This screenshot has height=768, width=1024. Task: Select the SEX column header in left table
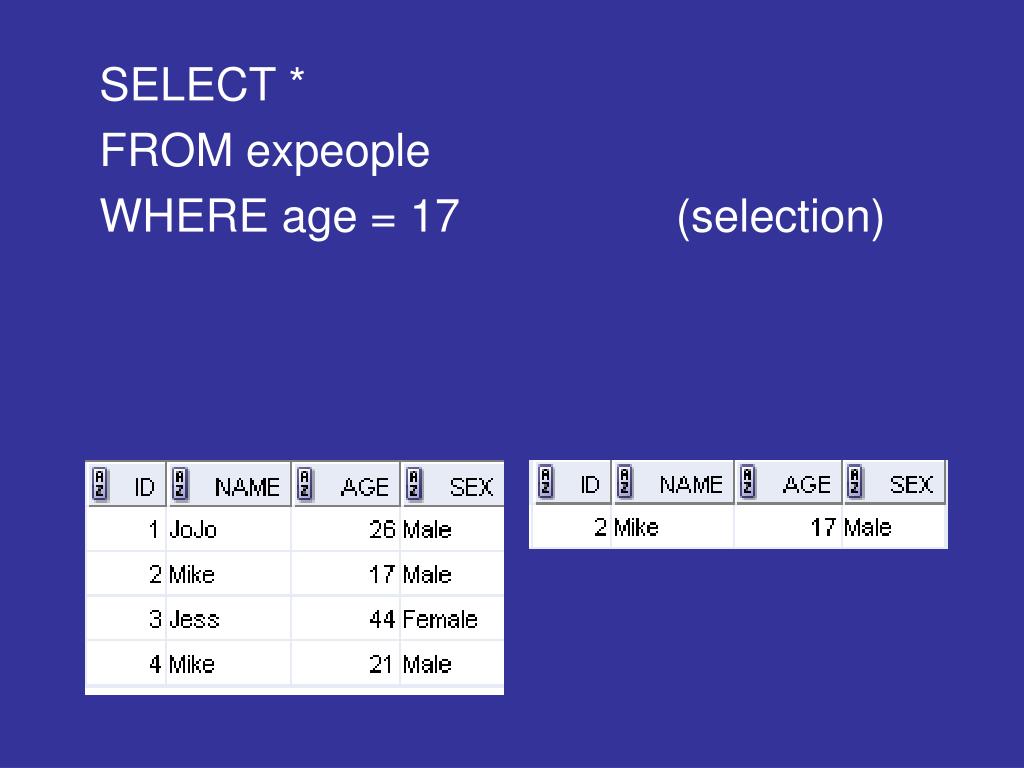(452, 485)
